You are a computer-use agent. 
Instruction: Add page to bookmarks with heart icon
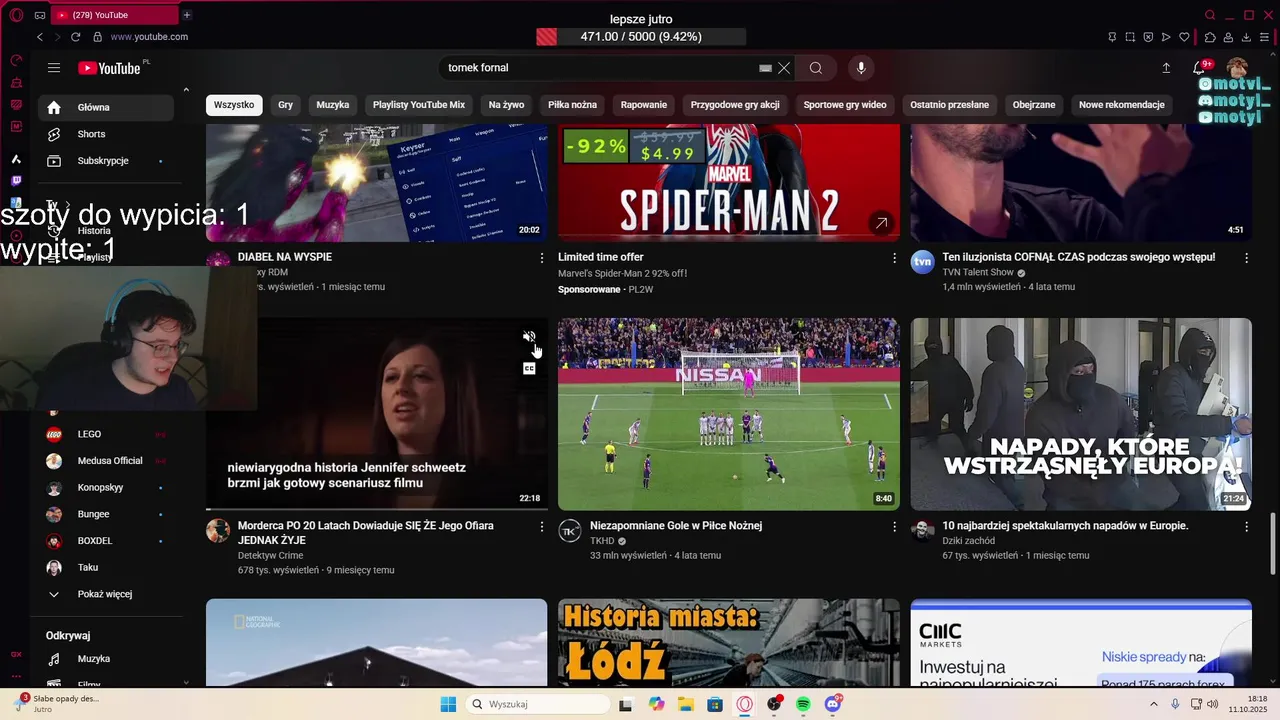tap(1184, 37)
